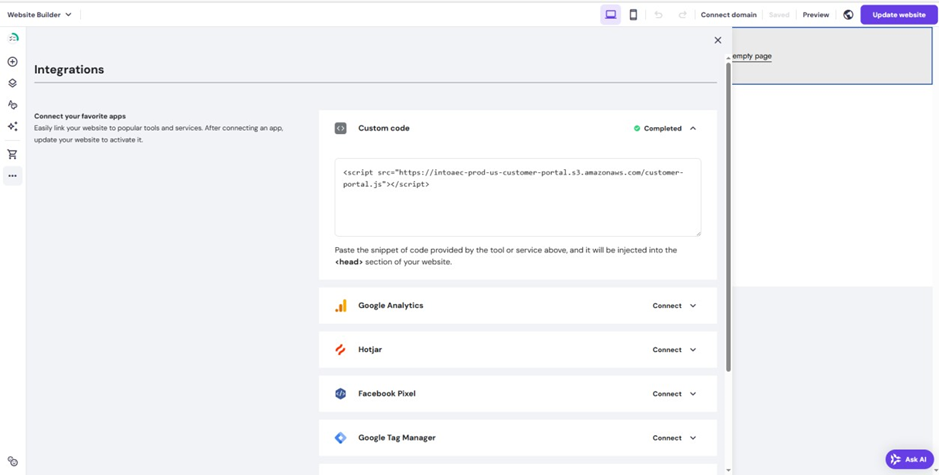
Task: Click the Facebook Pixel title text
Action: click(x=387, y=394)
